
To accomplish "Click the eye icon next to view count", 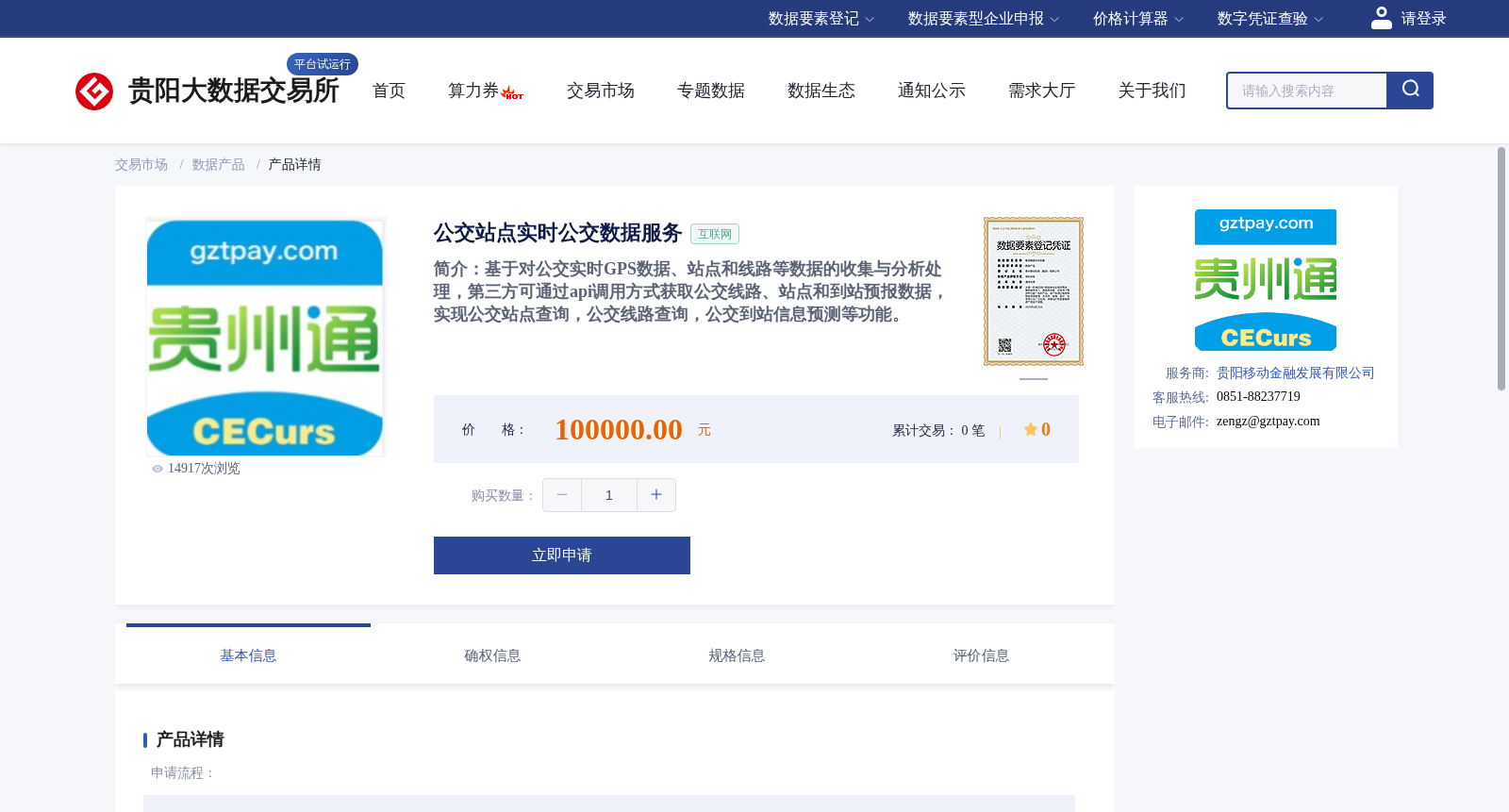I will (x=158, y=469).
